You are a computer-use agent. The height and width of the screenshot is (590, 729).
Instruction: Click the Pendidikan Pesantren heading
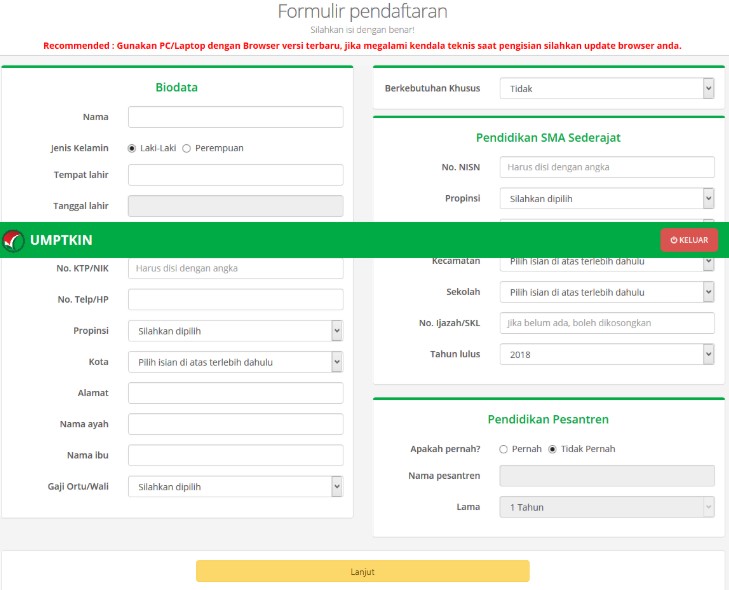click(x=548, y=419)
